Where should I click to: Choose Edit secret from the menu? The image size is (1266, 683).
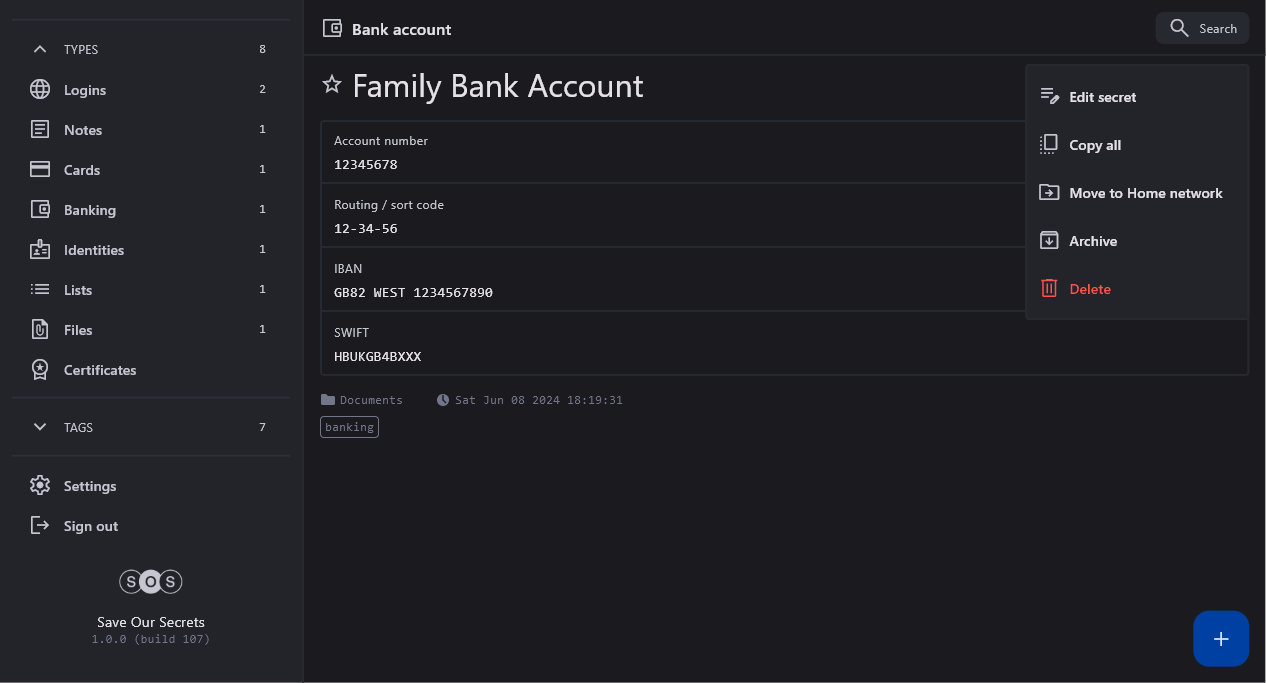tap(1102, 97)
